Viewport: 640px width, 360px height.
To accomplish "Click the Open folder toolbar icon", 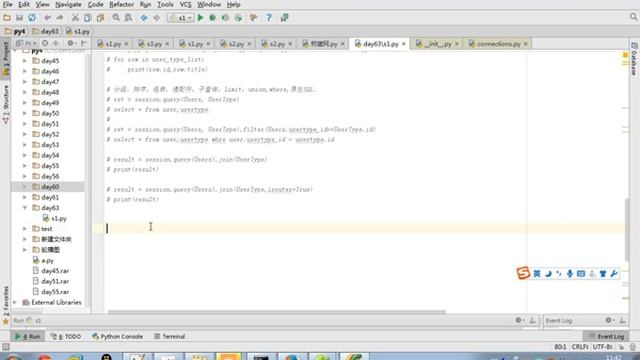I will (x=7, y=18).
